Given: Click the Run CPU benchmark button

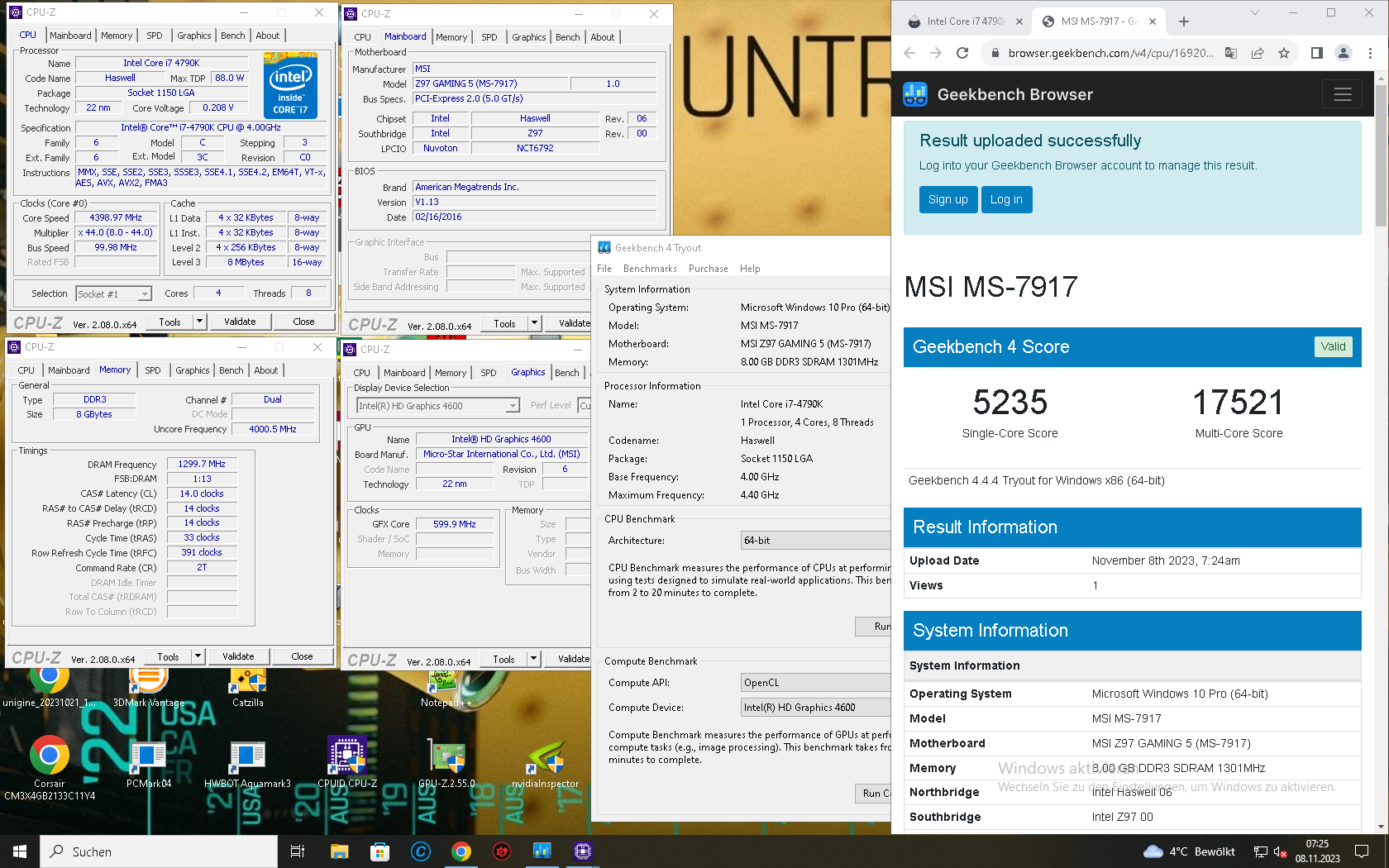Looking at the screenshot, I should coord(872,627).
